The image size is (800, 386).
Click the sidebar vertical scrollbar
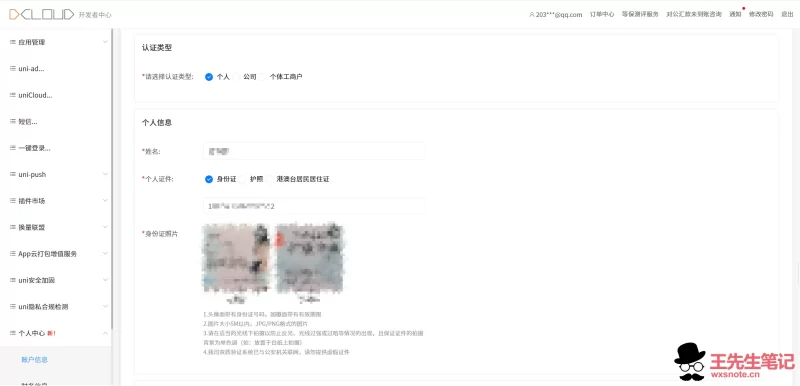[112, 178]
